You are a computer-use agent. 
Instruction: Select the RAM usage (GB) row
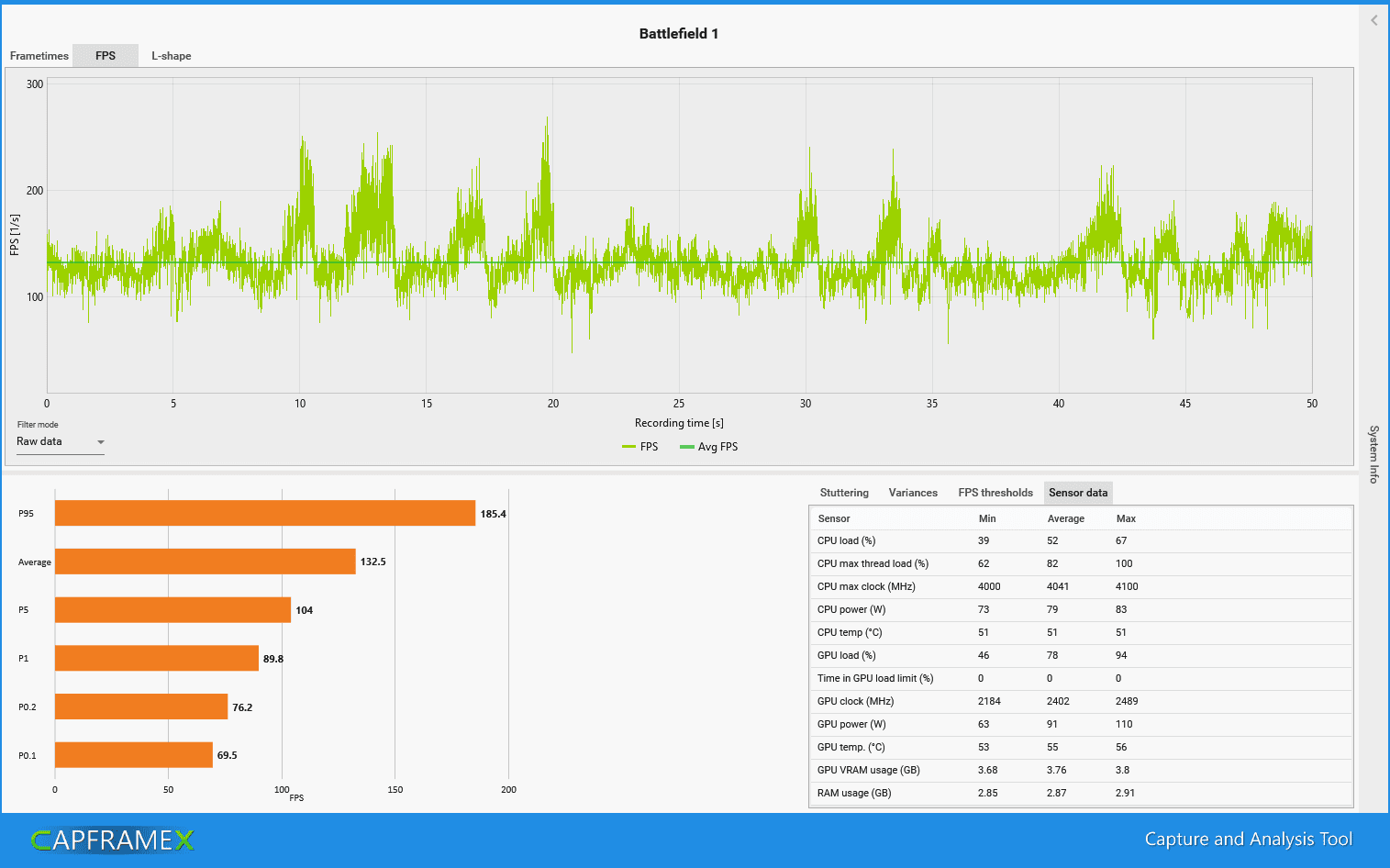point(1082,794)
